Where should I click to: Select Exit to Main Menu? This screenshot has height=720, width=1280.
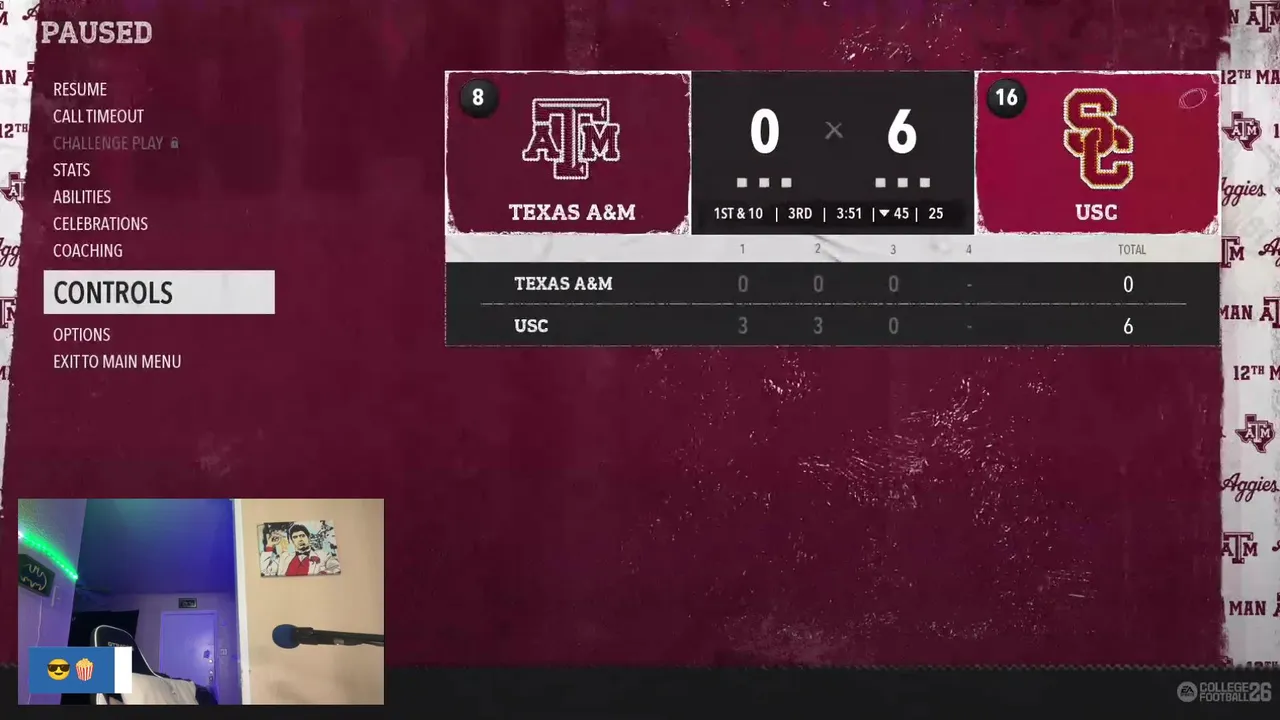[x=117, y=362]
